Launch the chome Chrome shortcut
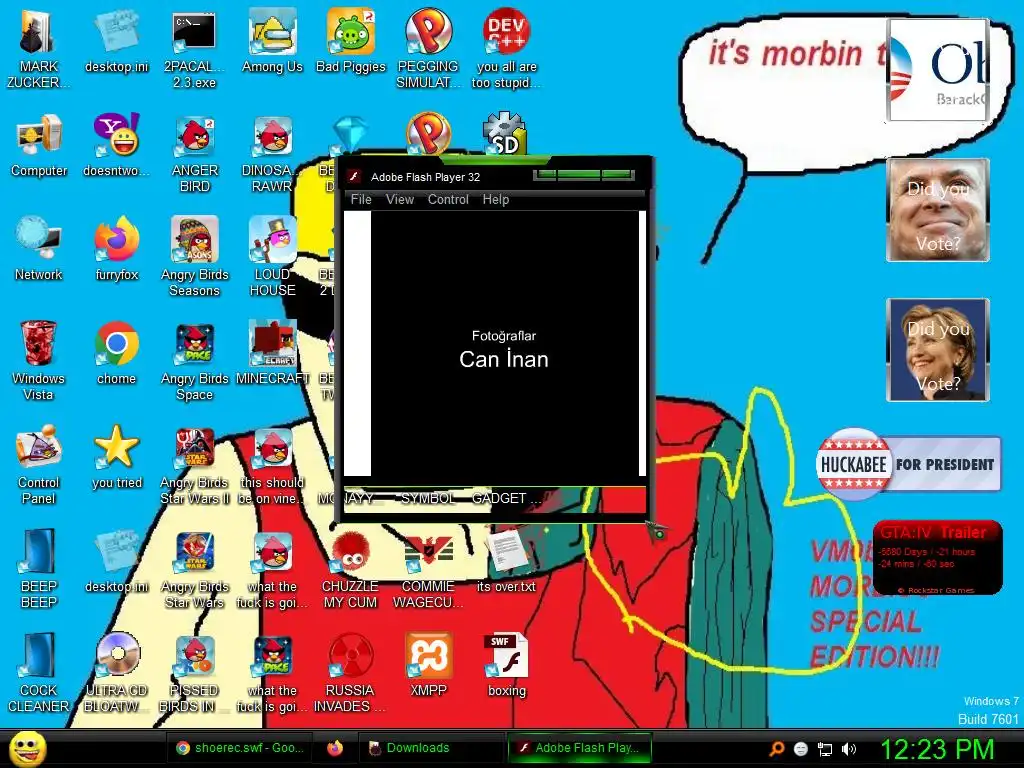This screenshot has height=768, width=1024. (116, 353)
